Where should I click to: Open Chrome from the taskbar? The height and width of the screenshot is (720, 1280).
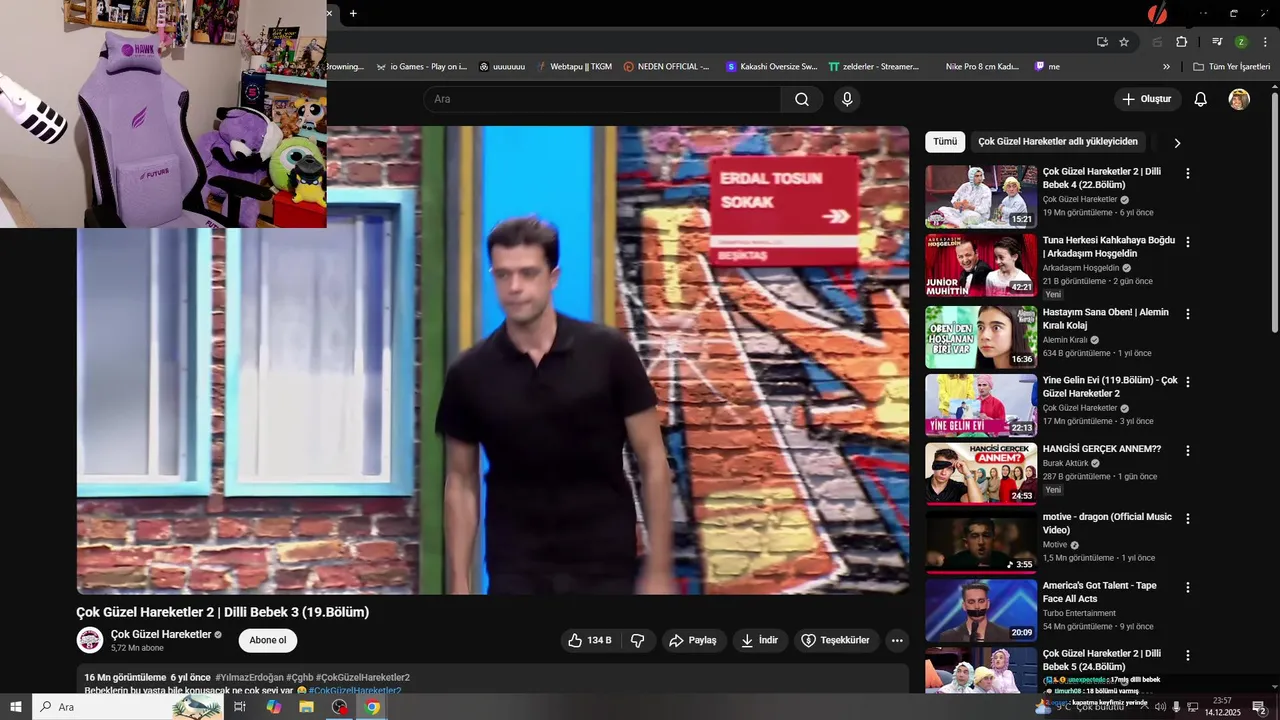click(372, 707)
